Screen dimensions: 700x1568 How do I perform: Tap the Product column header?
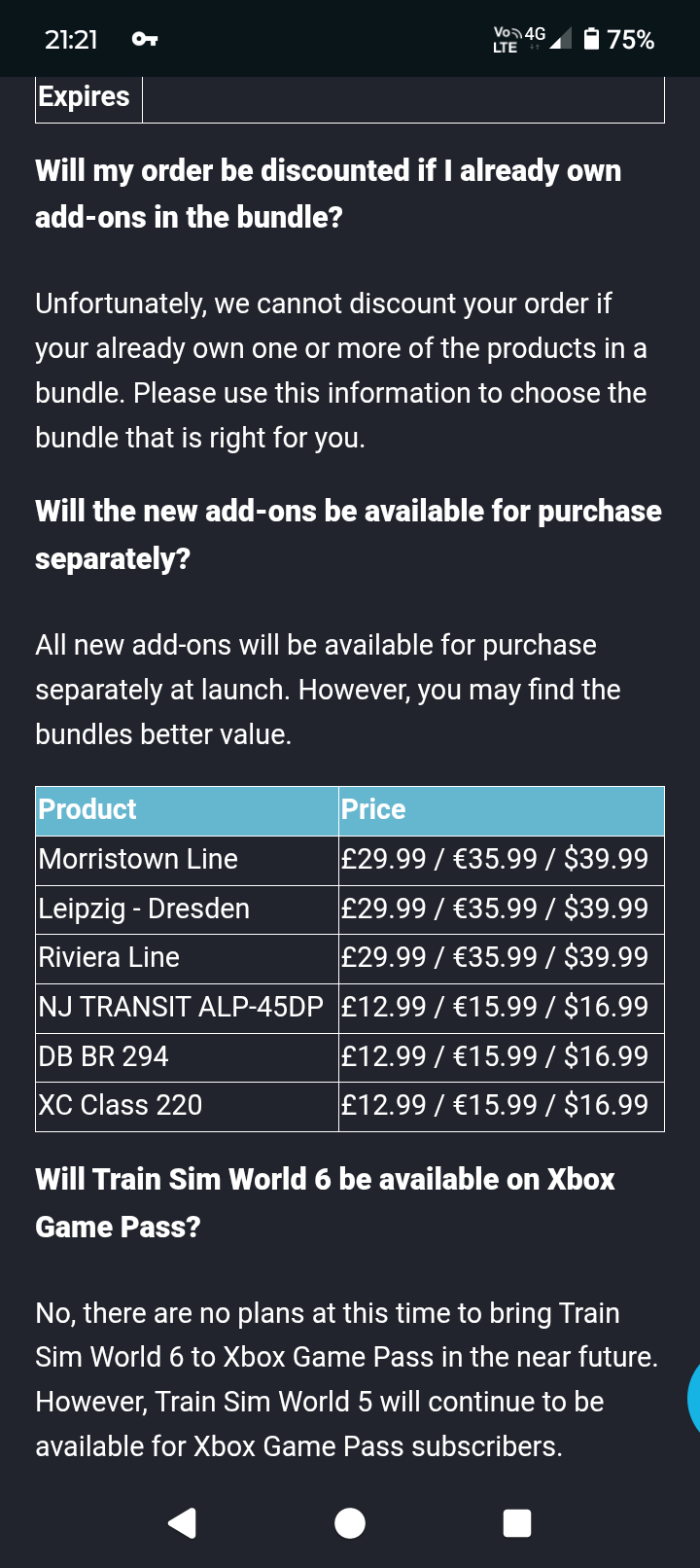87,809
